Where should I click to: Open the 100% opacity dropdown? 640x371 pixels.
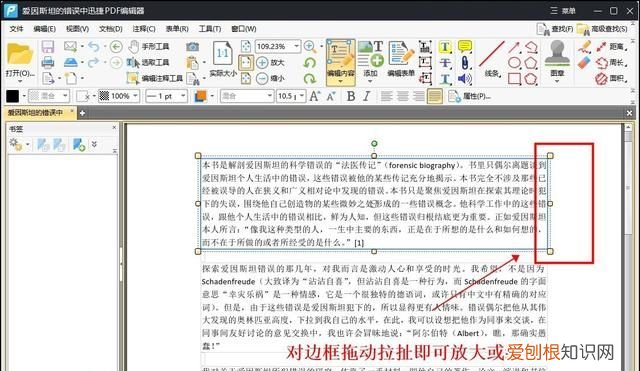point(136,96)
